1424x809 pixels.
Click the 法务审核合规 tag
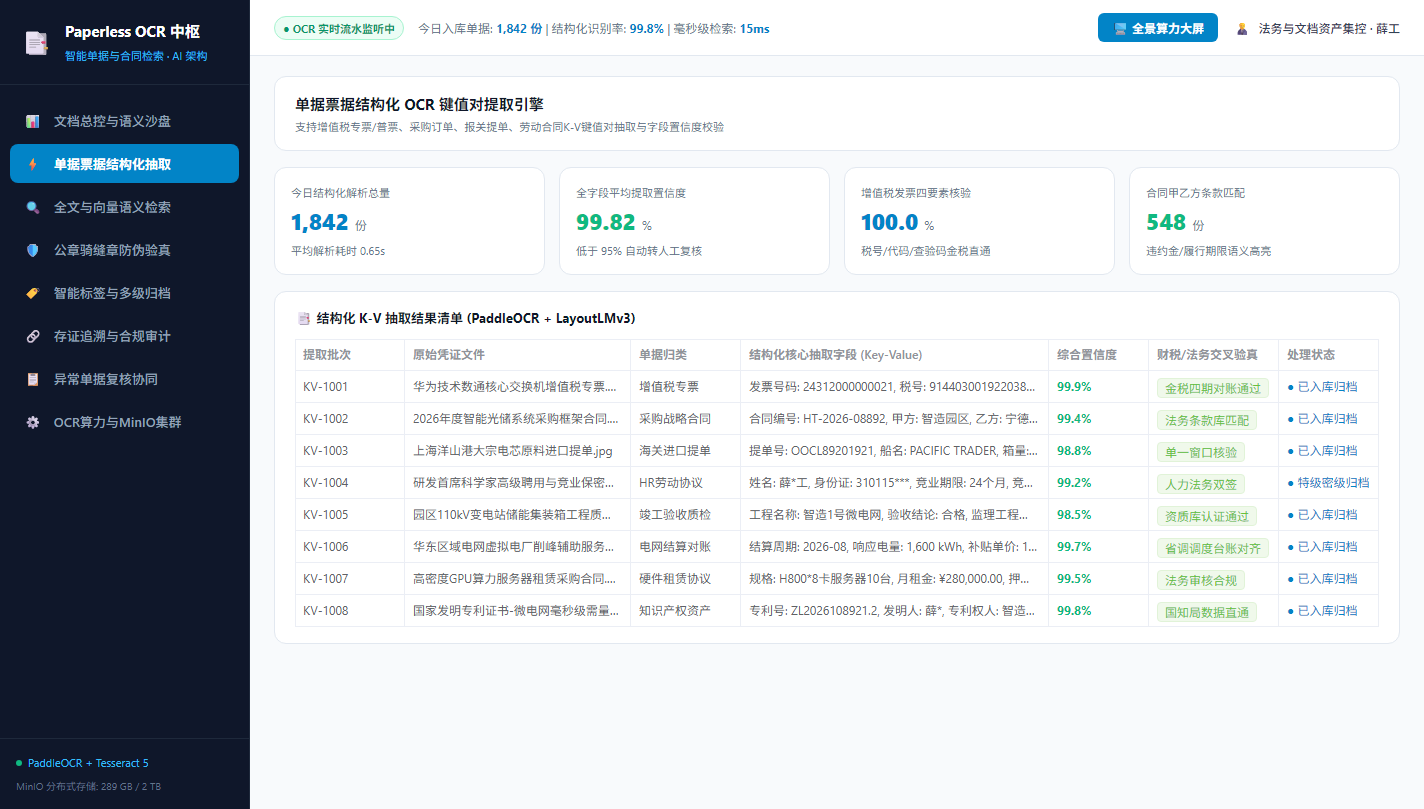tap(1201, 580)
